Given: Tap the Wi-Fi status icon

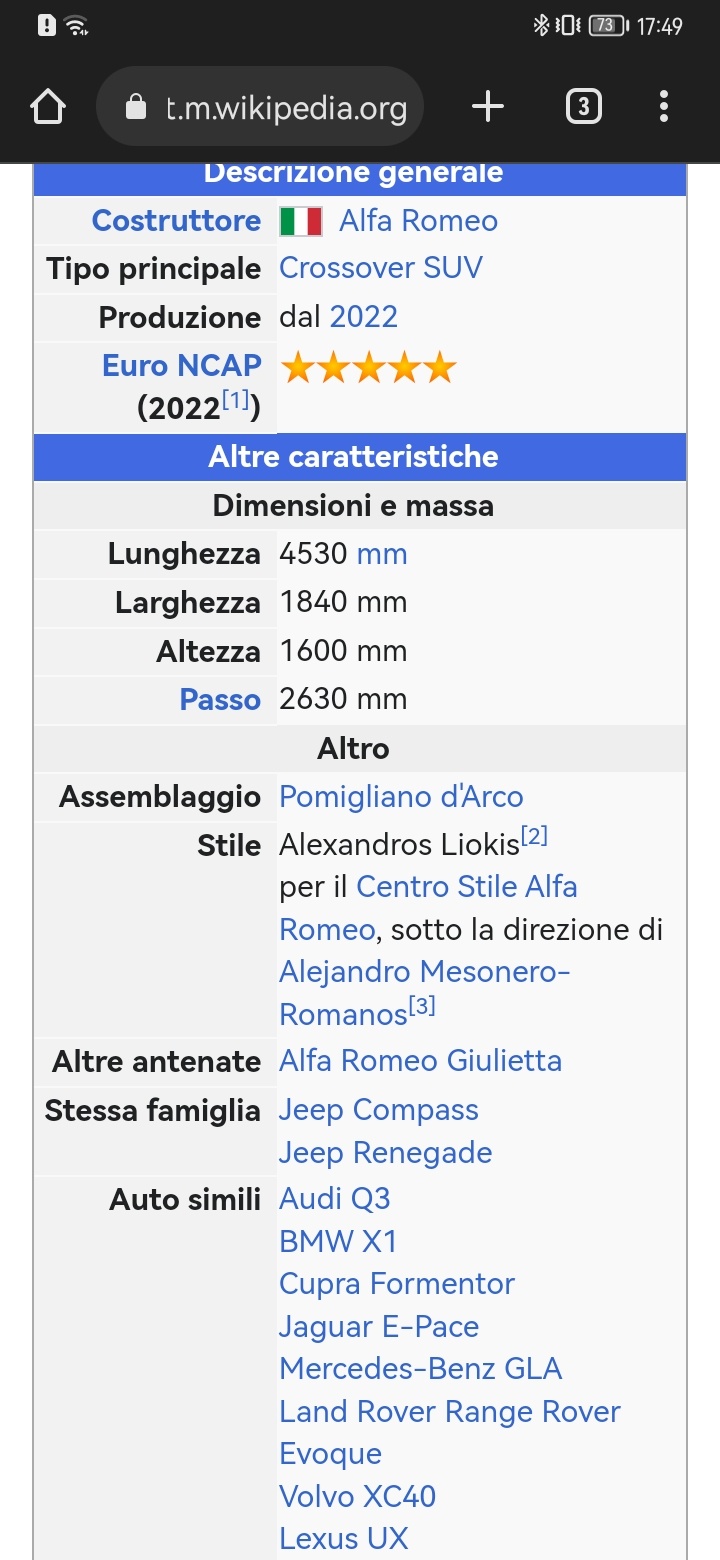Looking at the screenshot, I should coord(76,26).
